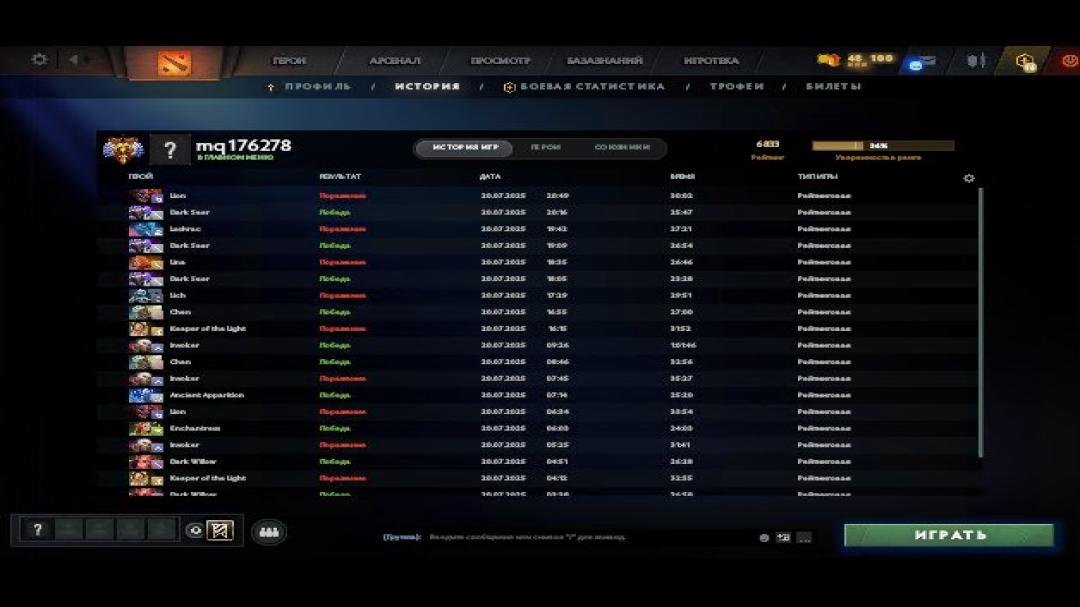
Task: Click the match list vertical scrollbar
Action: point(980,322)
